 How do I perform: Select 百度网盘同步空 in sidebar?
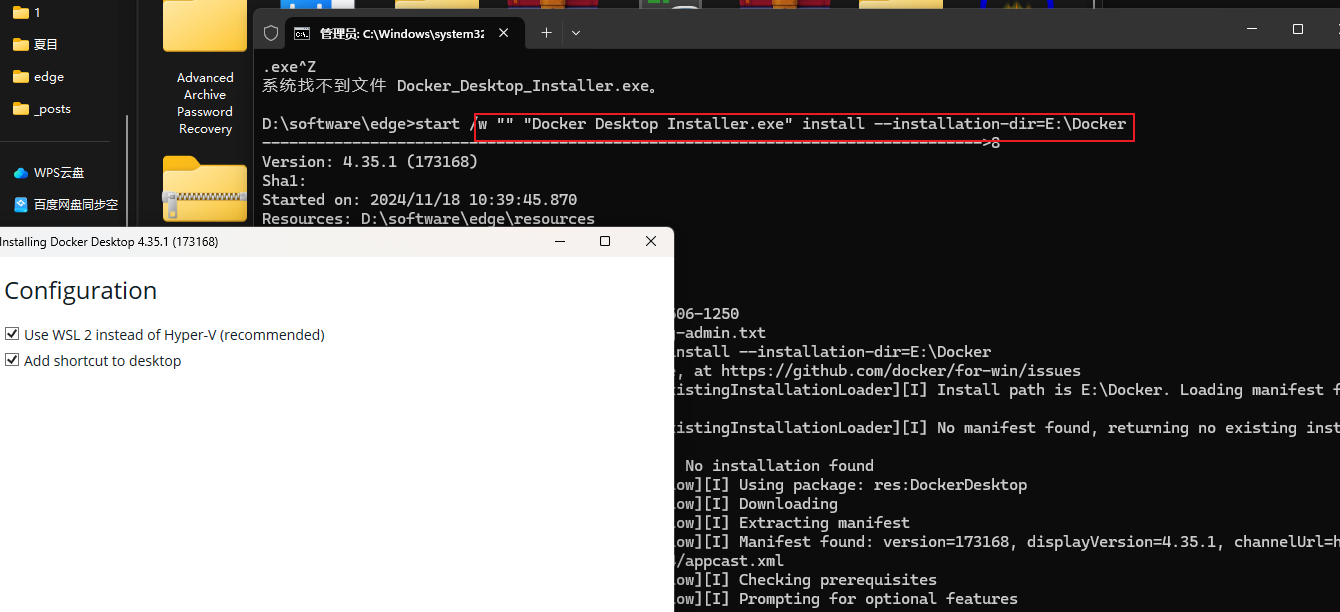coord(66,204)
